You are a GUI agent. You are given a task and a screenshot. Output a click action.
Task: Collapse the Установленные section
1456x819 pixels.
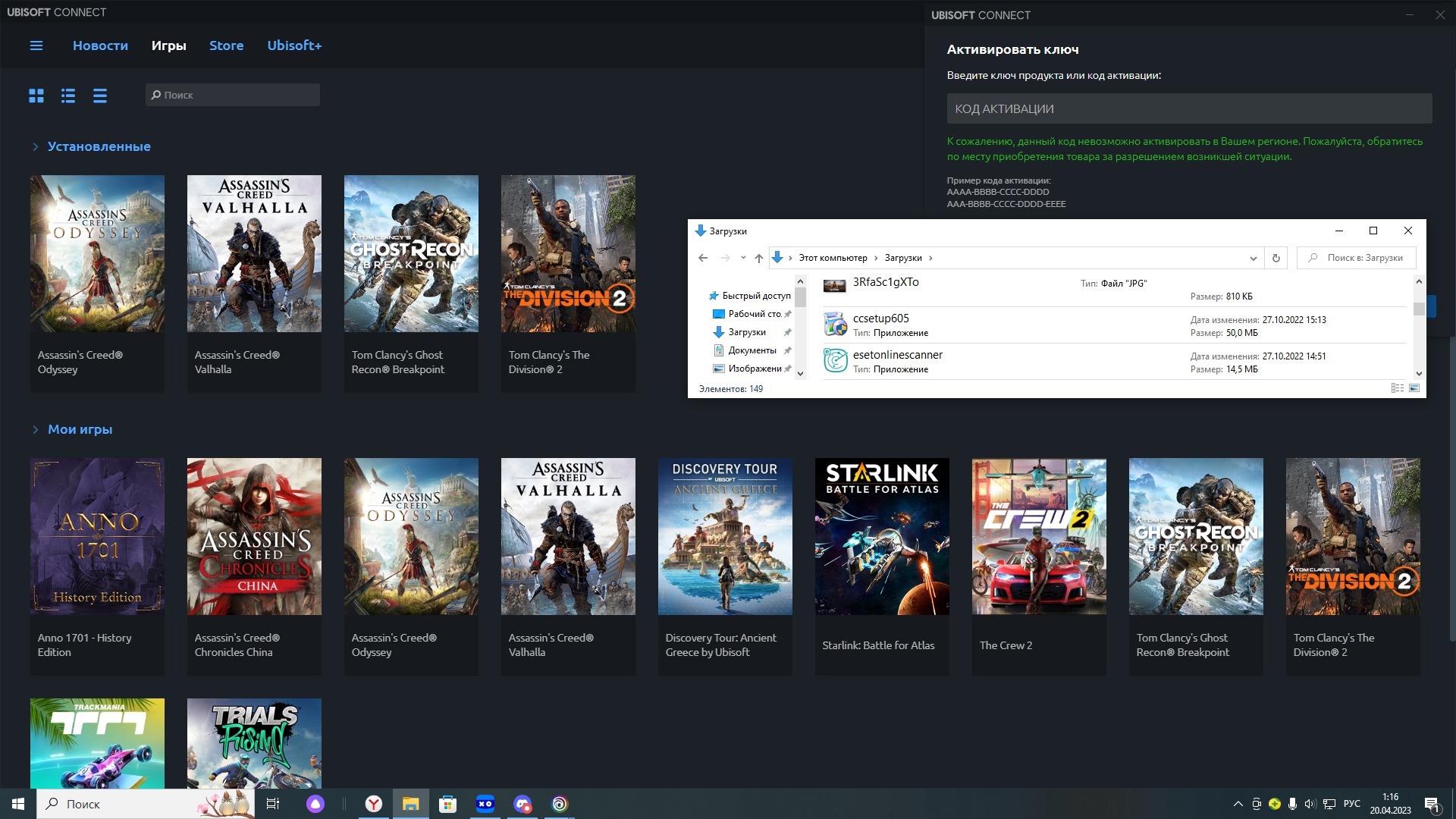pos(35,146)
